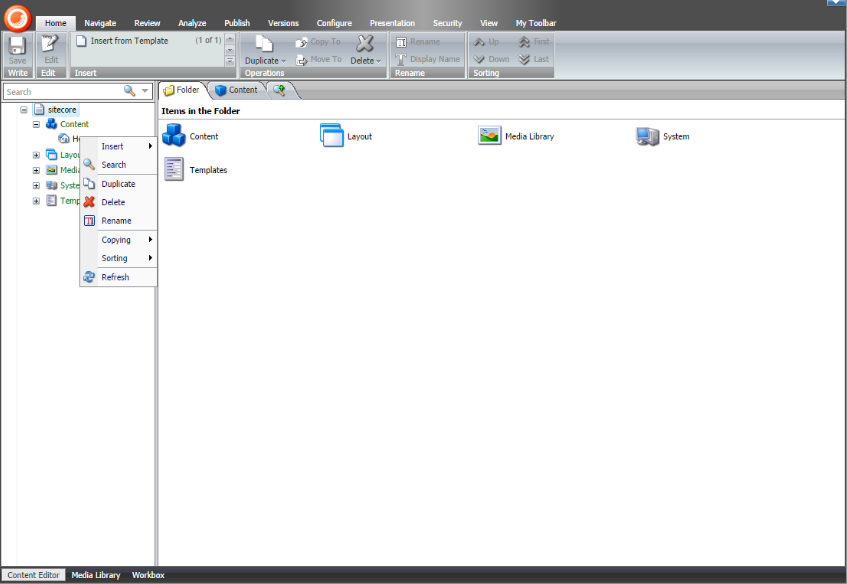The height and width of the screenshot is (584, 847).
Task: Collapse the sitecore tree node
Action: (24, 110)
